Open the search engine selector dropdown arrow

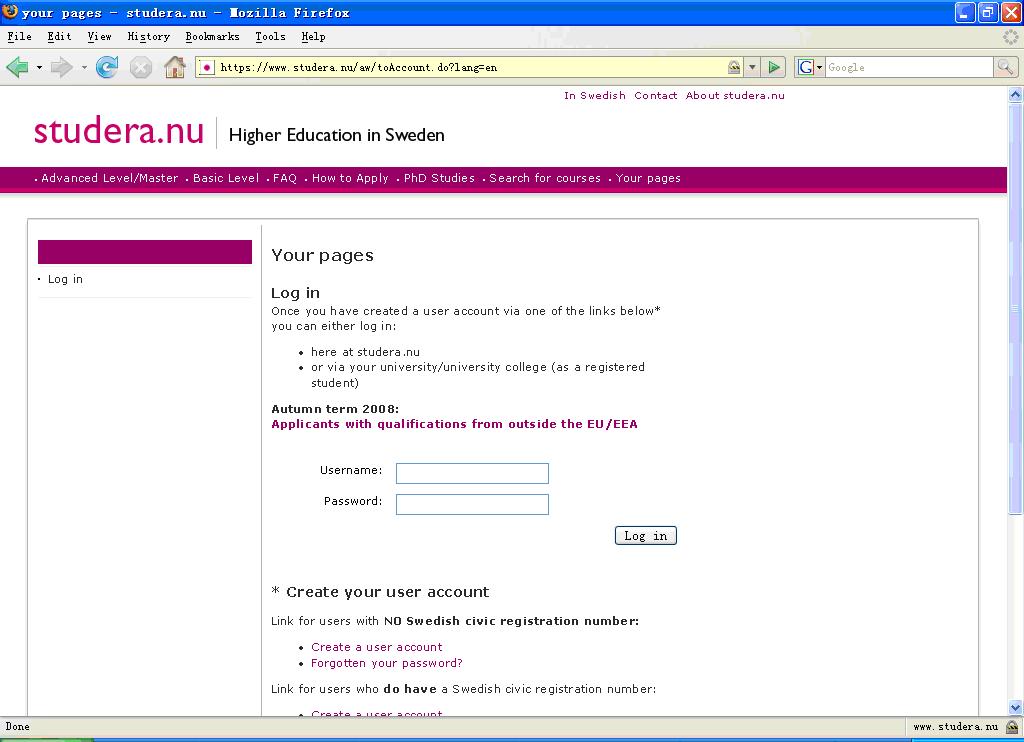click(x=820, y=67)
